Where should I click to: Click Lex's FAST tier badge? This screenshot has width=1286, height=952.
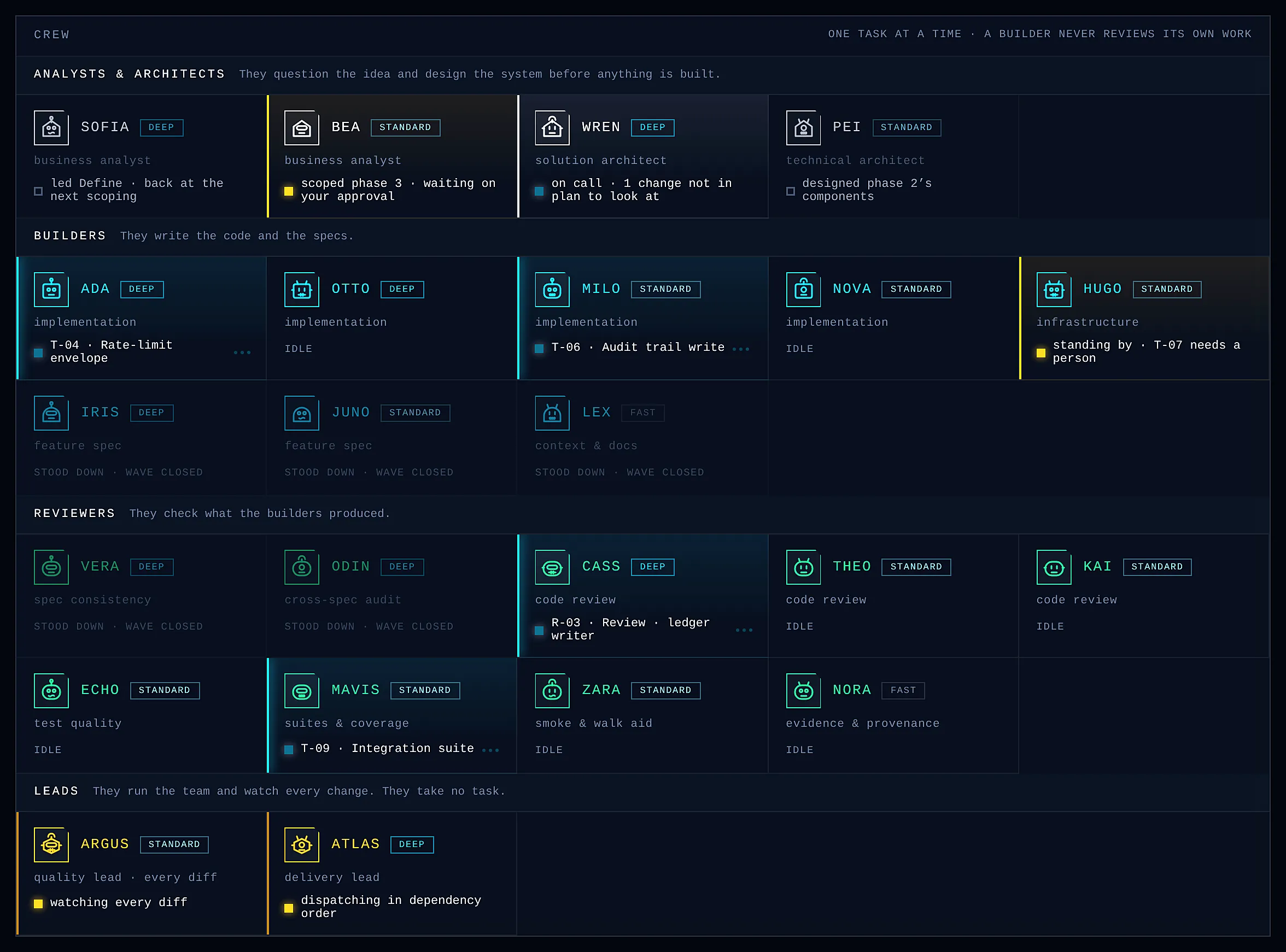pyautogui.click(x=642, y=413)
